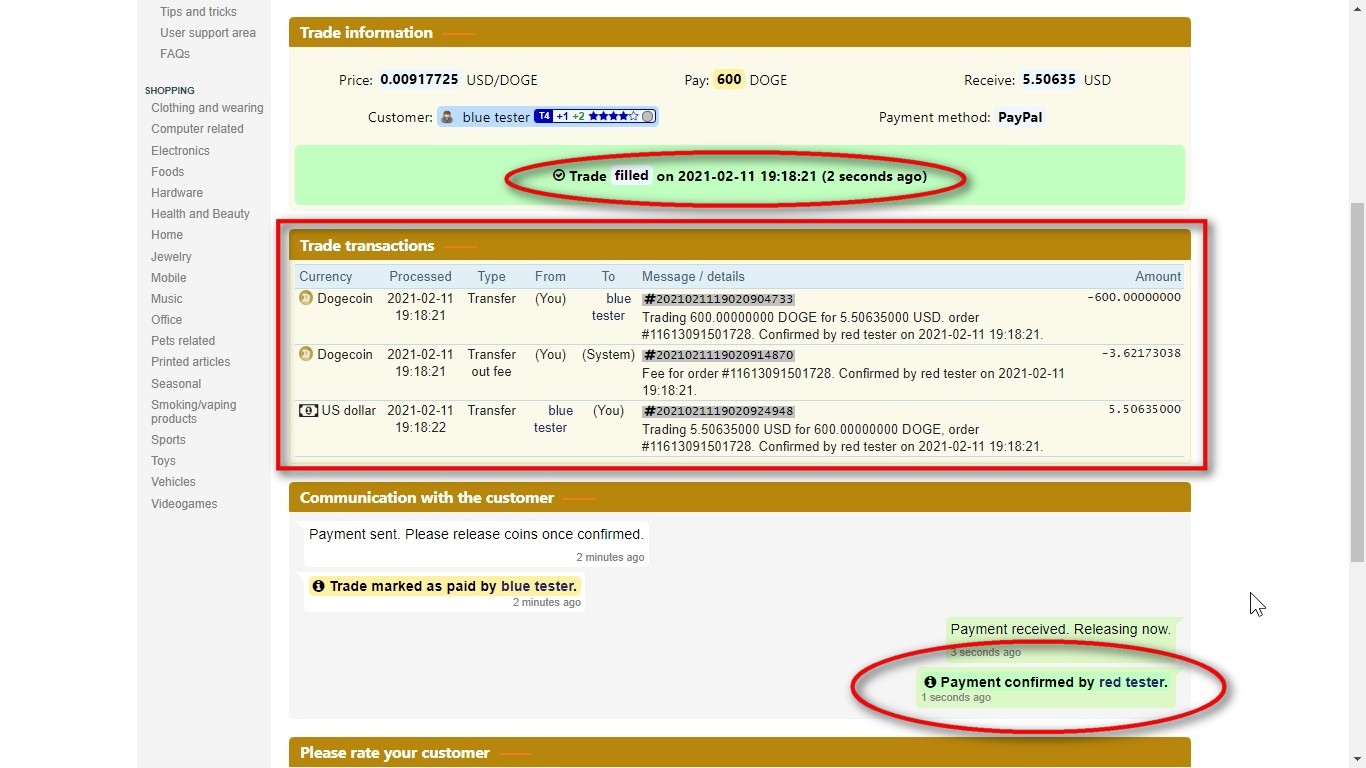Screen dimensions: 1366x768
Task: Click the info icon in Trade marked as paid
Action: pos(318,586)
